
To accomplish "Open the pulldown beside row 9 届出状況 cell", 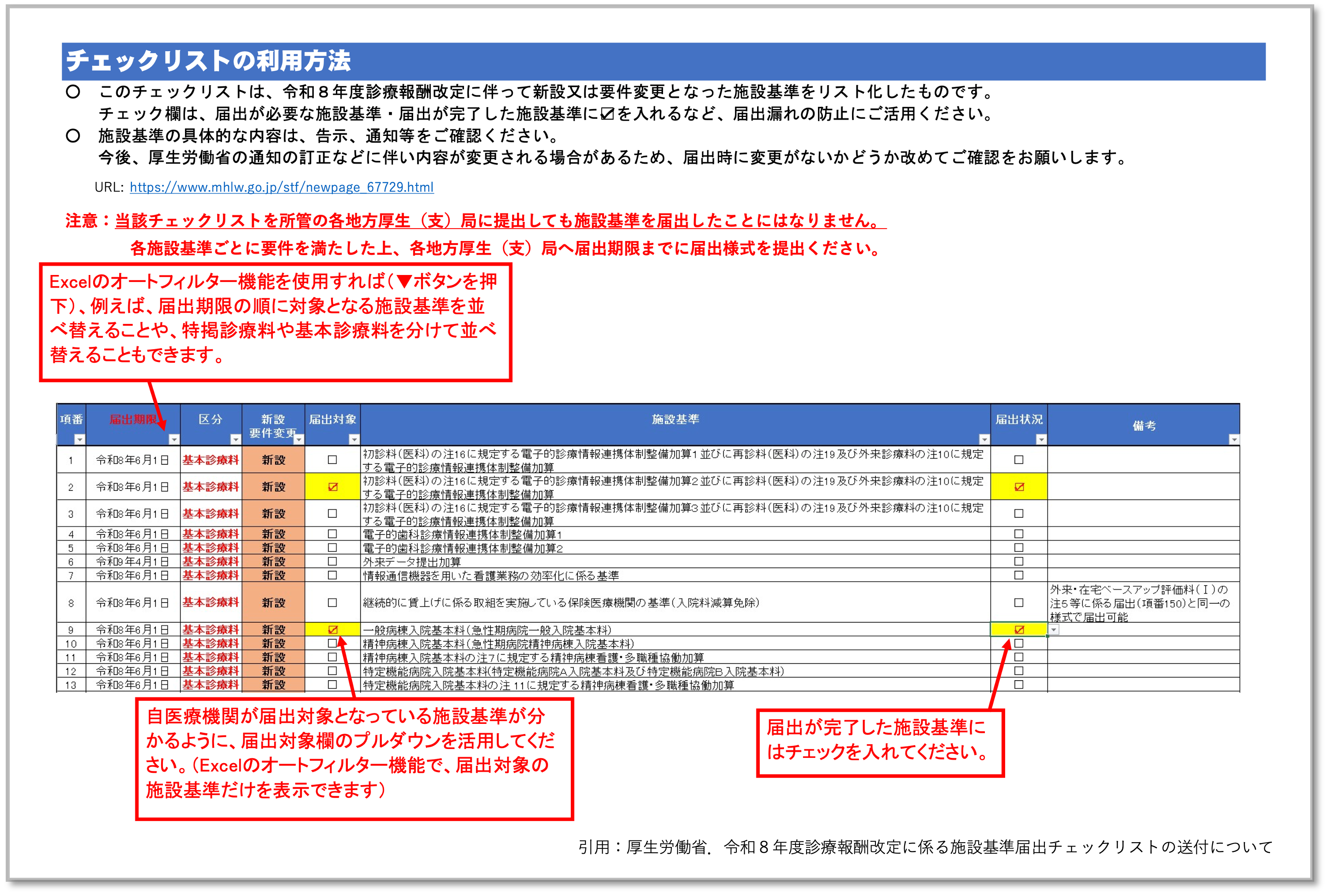I will click(x=1054, y=630).
